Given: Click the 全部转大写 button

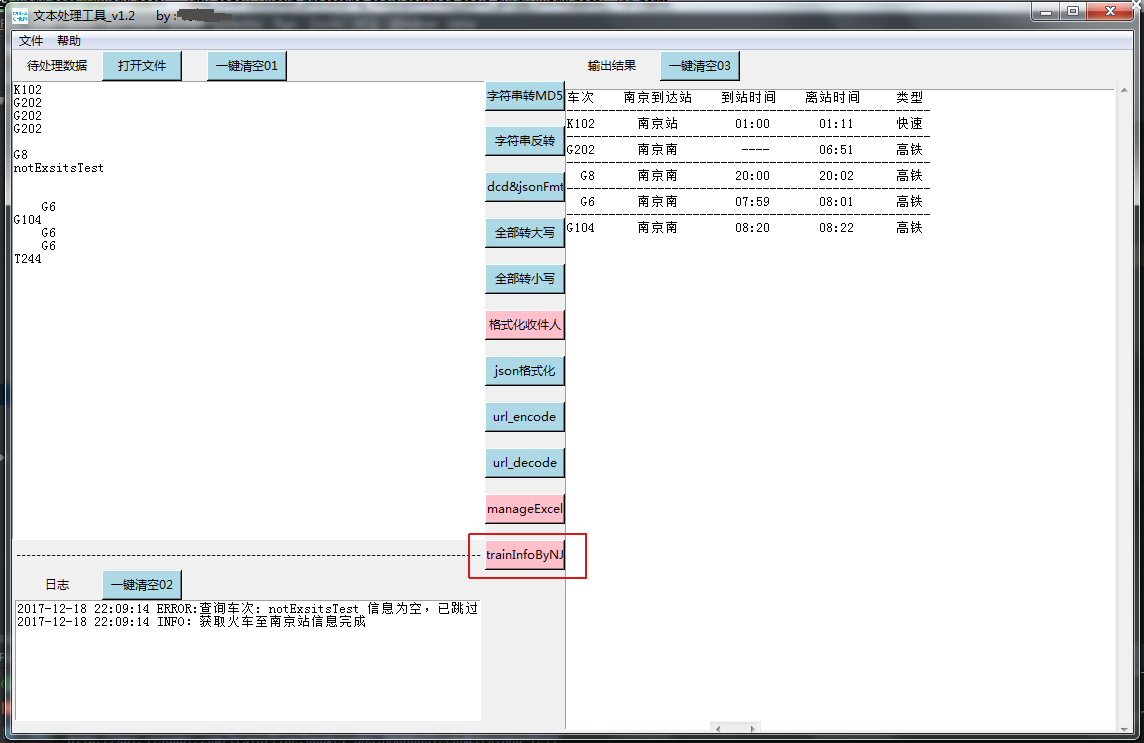Looking at the screenshot, I should [x=525, y=233].
